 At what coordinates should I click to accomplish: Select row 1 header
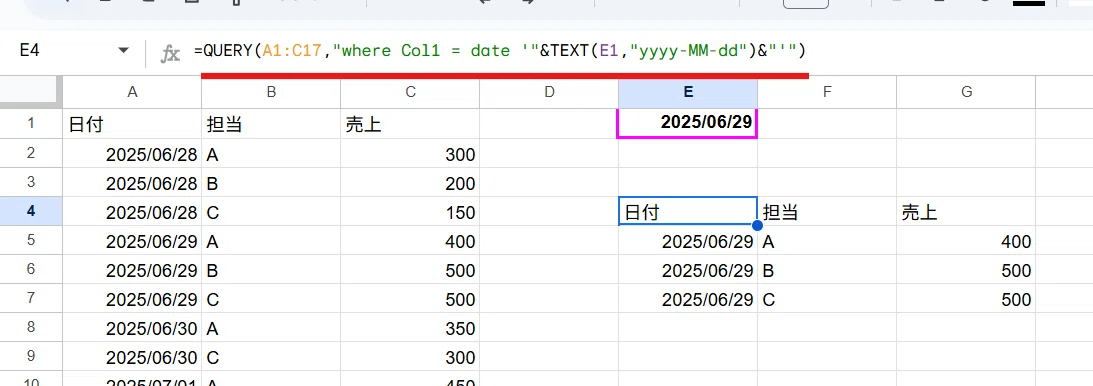[x=31, y=123]
